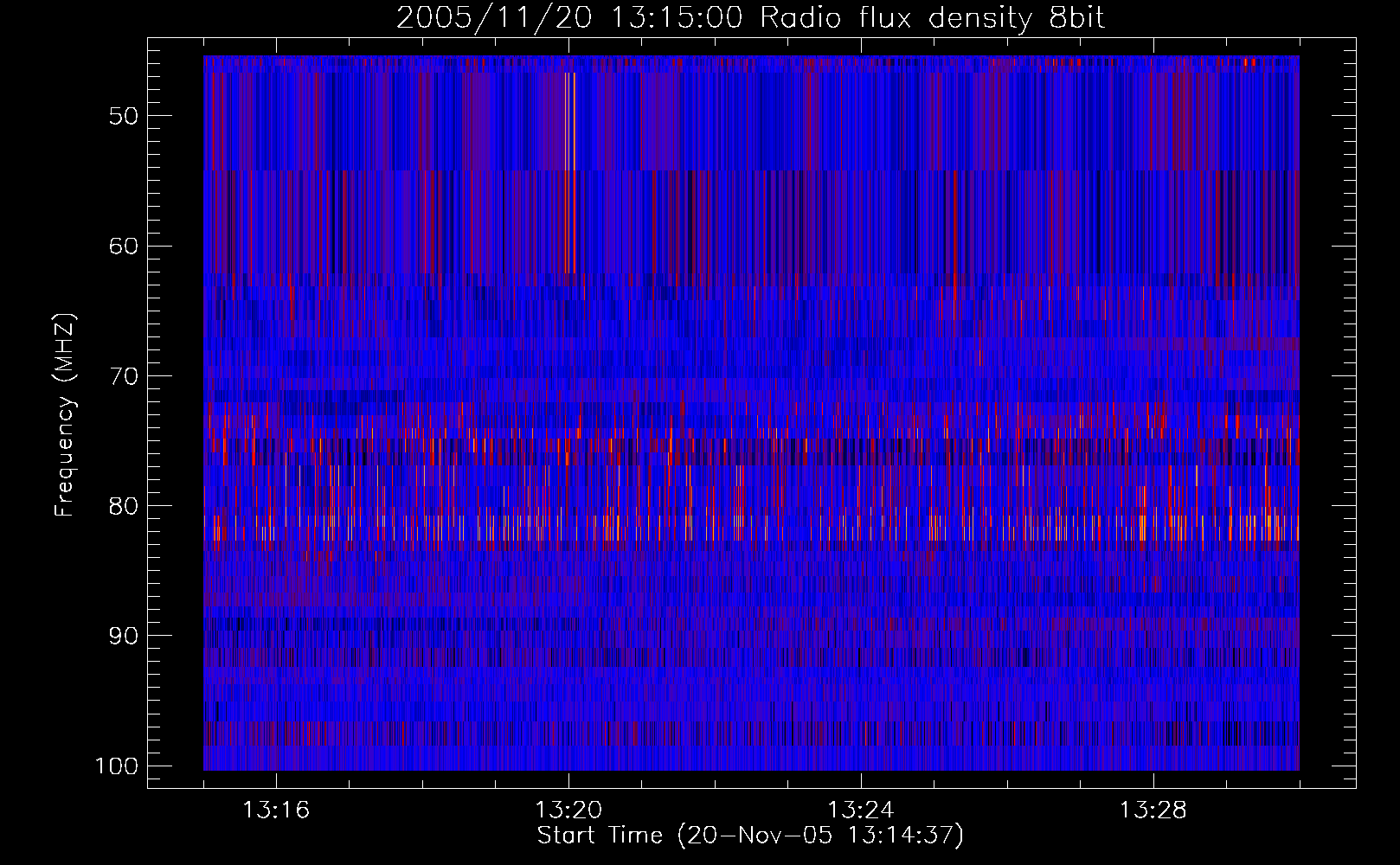This screenshot has width=1400, height=865.
Task: Click the 13:28 time tick label
Action: (x=1153, y=811)
